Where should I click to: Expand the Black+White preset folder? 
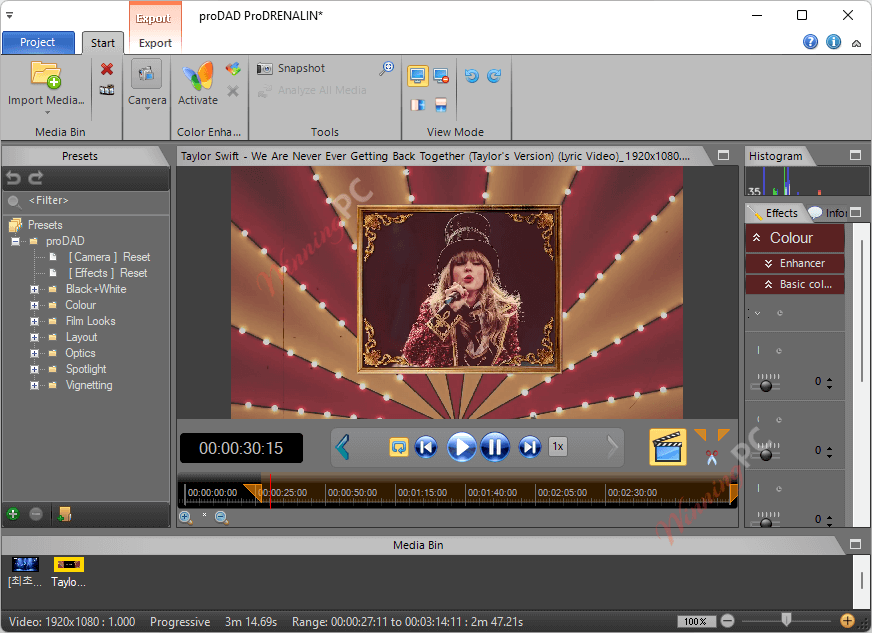pyautogui.click(x=34, y=289)
